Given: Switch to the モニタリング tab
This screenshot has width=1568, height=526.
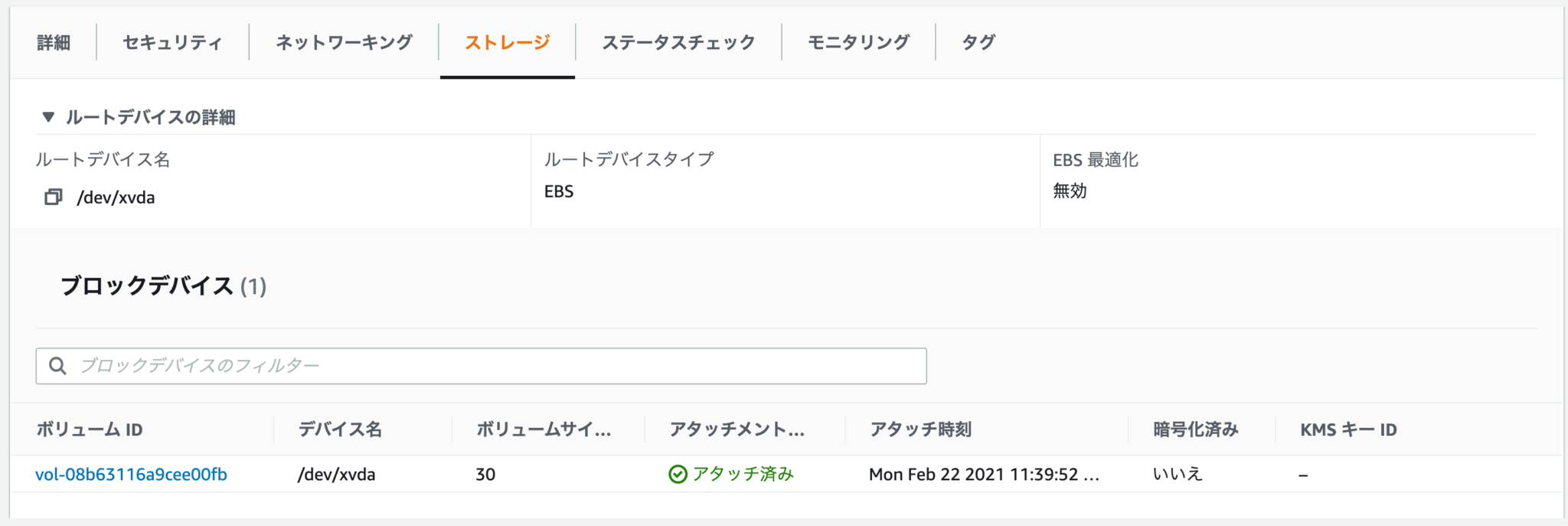Looking at the screenshot, I should [x=857, y=42].
